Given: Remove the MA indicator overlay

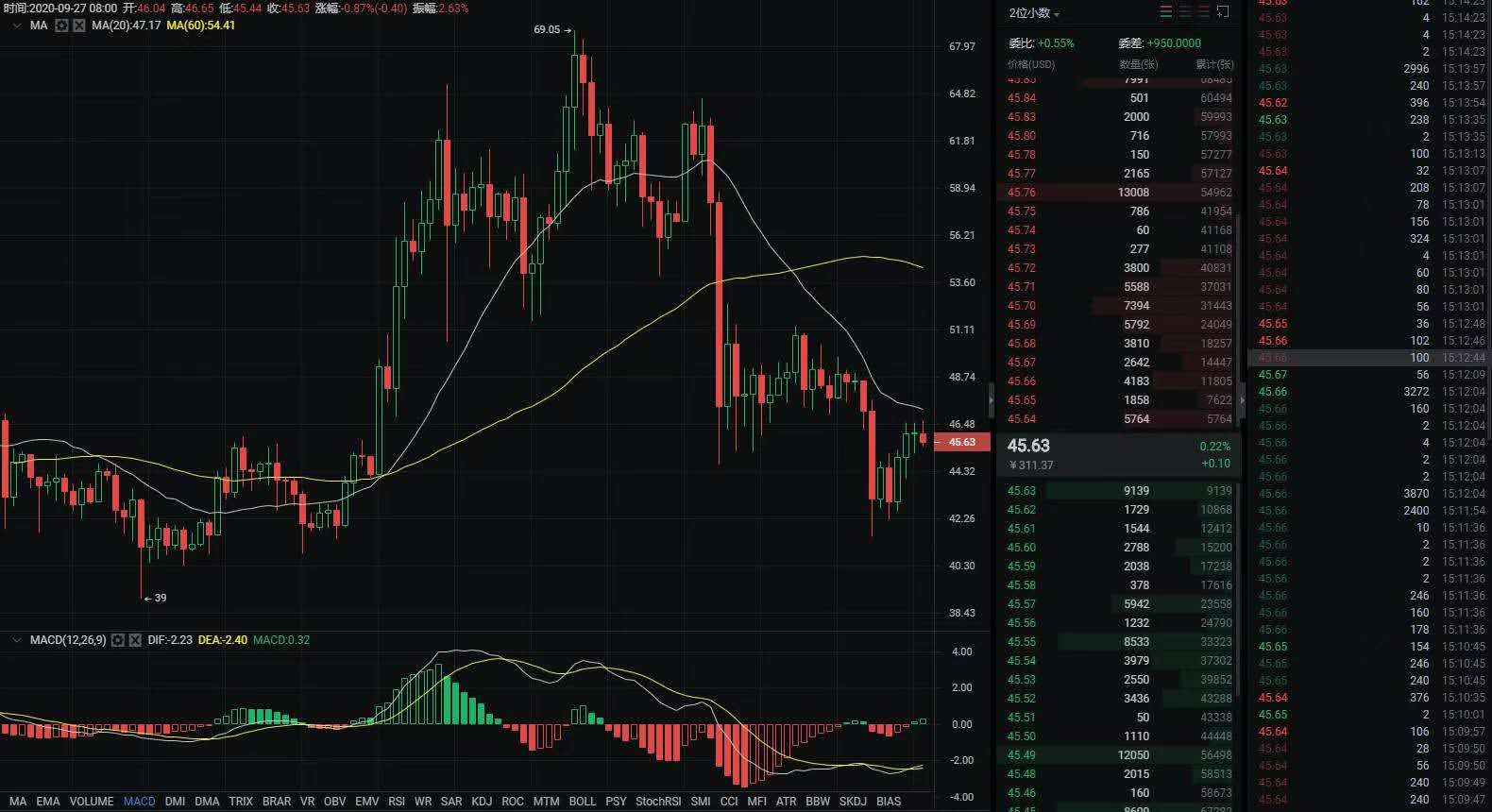Looking at the screenshot, I should tap(79, 25).
